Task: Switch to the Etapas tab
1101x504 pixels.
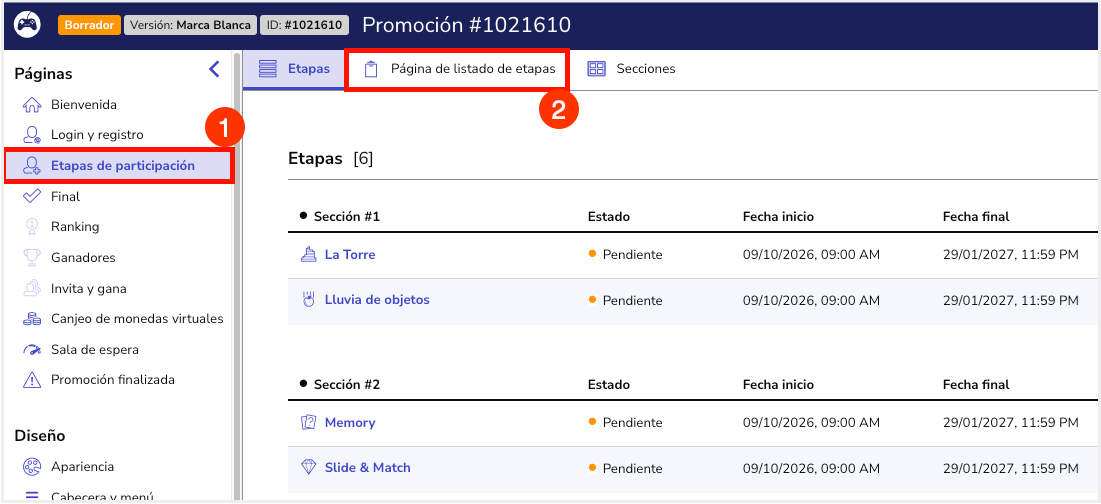Action: pos(294,69)
